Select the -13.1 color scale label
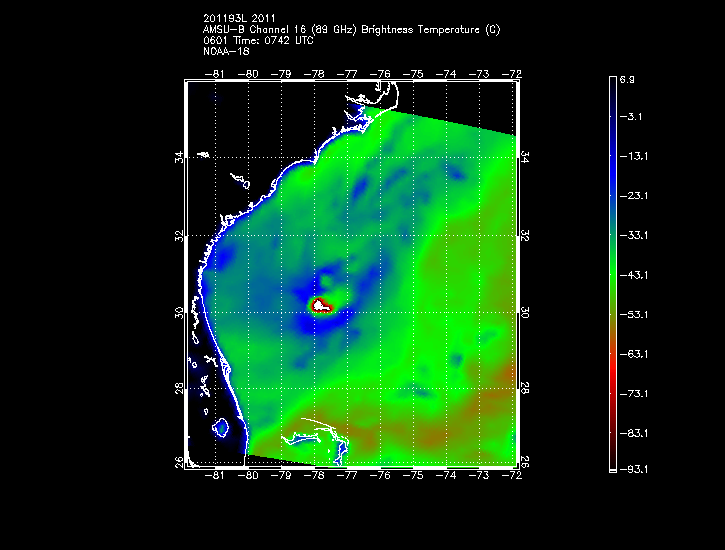Screen dimensions: 725x550 point(633,156)
